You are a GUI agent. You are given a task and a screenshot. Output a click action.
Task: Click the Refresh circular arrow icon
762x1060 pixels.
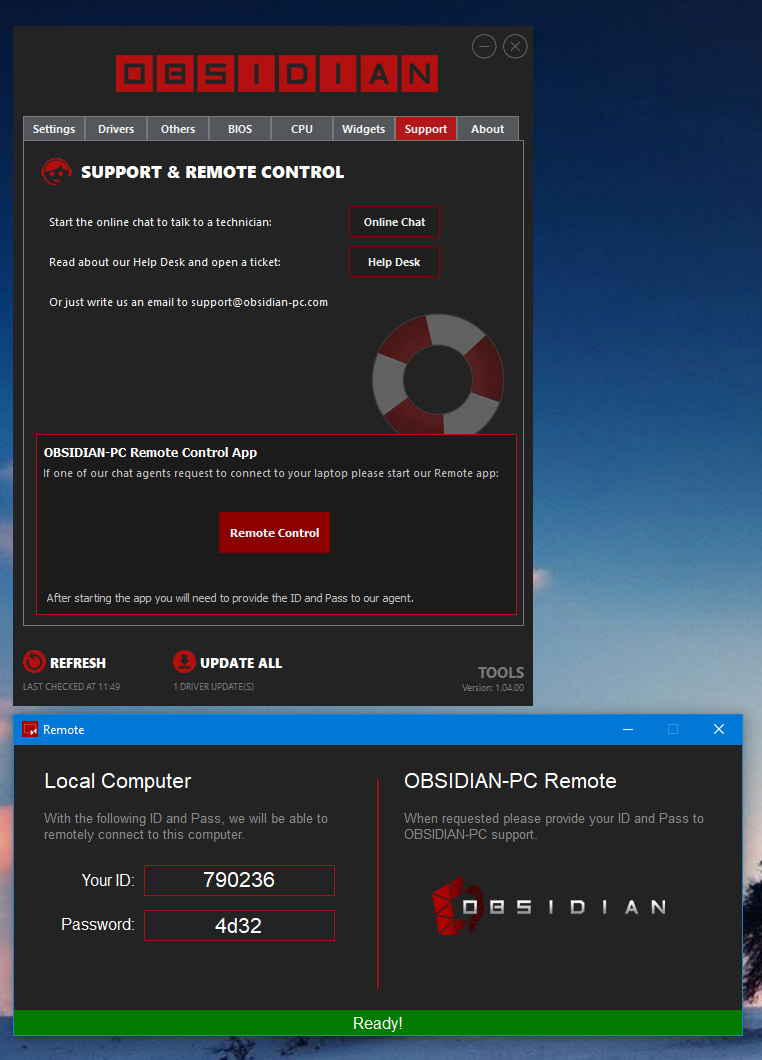[34, 662]
